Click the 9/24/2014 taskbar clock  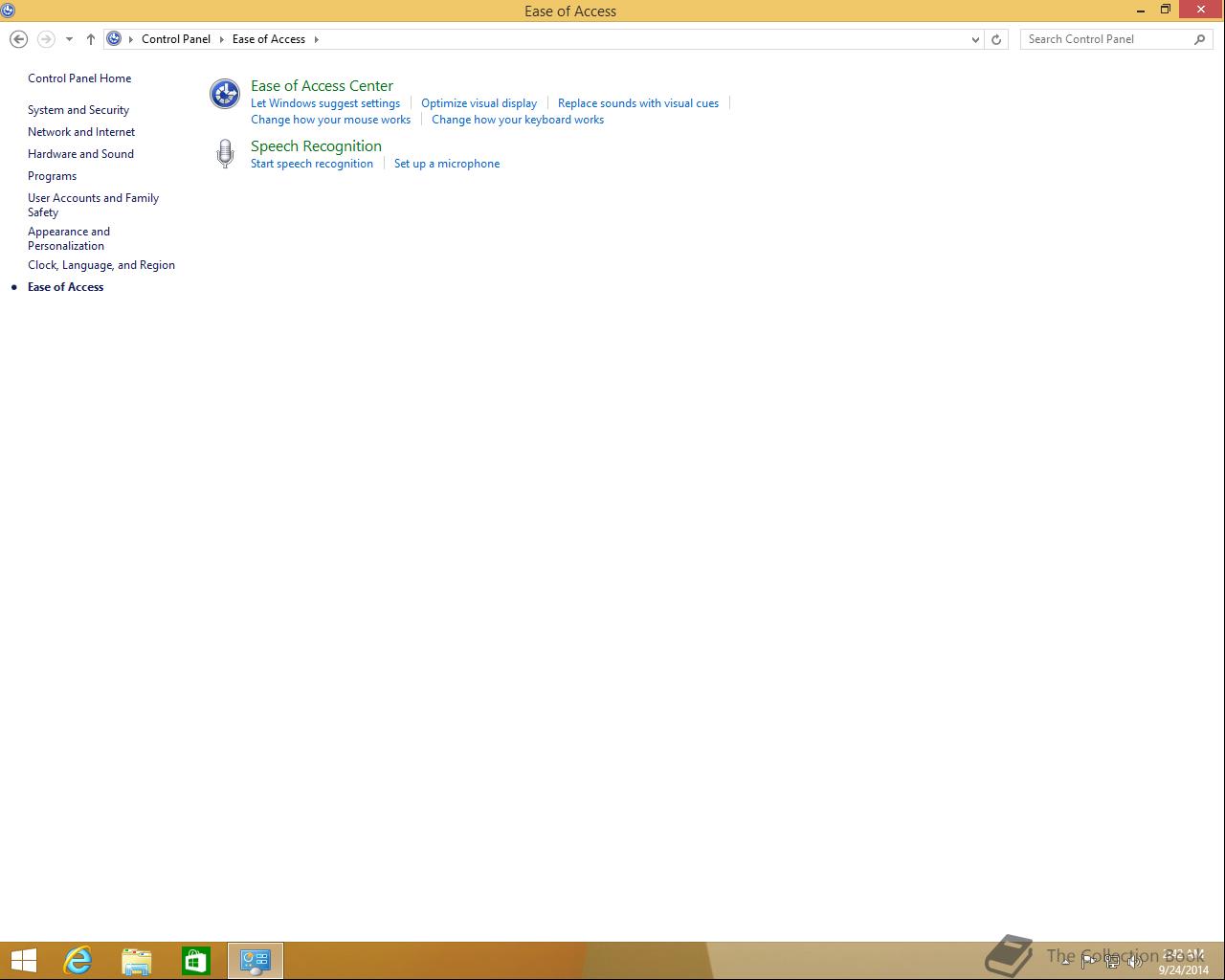1184,962
